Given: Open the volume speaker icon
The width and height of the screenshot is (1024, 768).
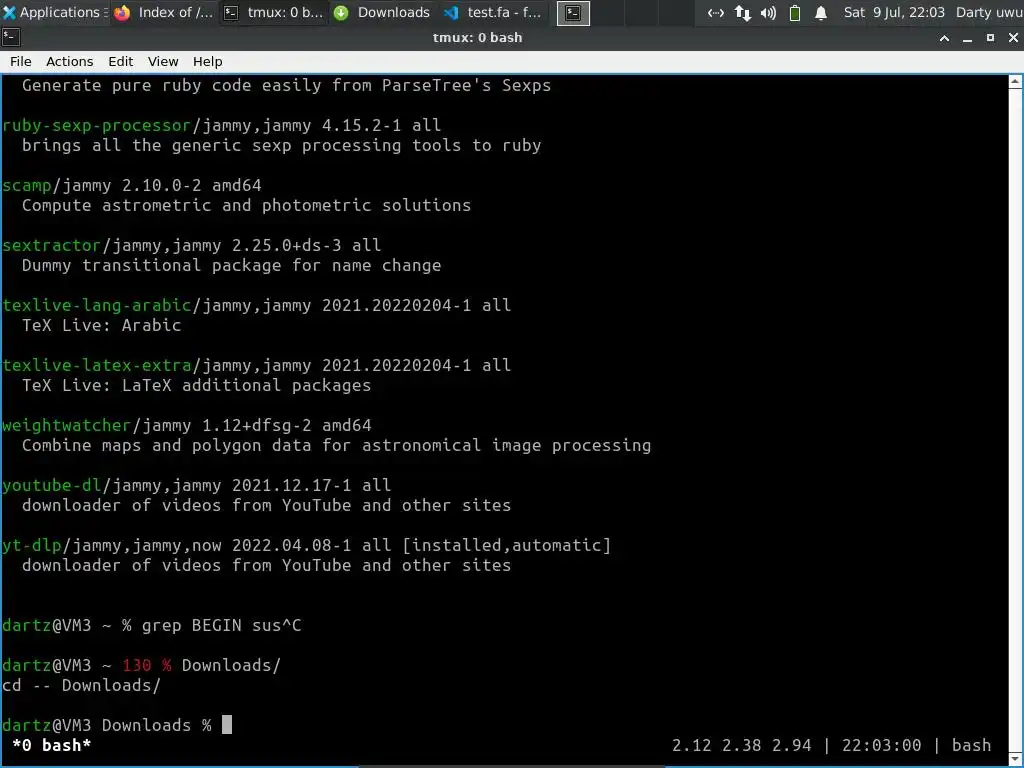Looking at the screenshot, I should tap(769, 12).
